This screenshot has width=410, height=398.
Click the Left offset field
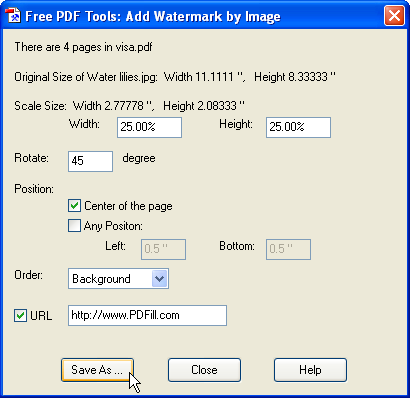click(163, 249)
